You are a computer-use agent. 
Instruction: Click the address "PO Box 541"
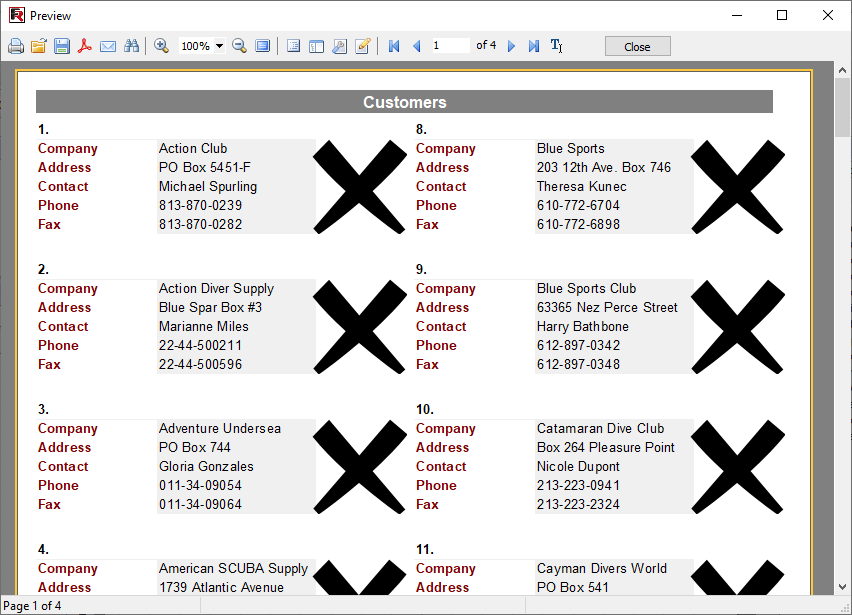(x=573, y=587)
